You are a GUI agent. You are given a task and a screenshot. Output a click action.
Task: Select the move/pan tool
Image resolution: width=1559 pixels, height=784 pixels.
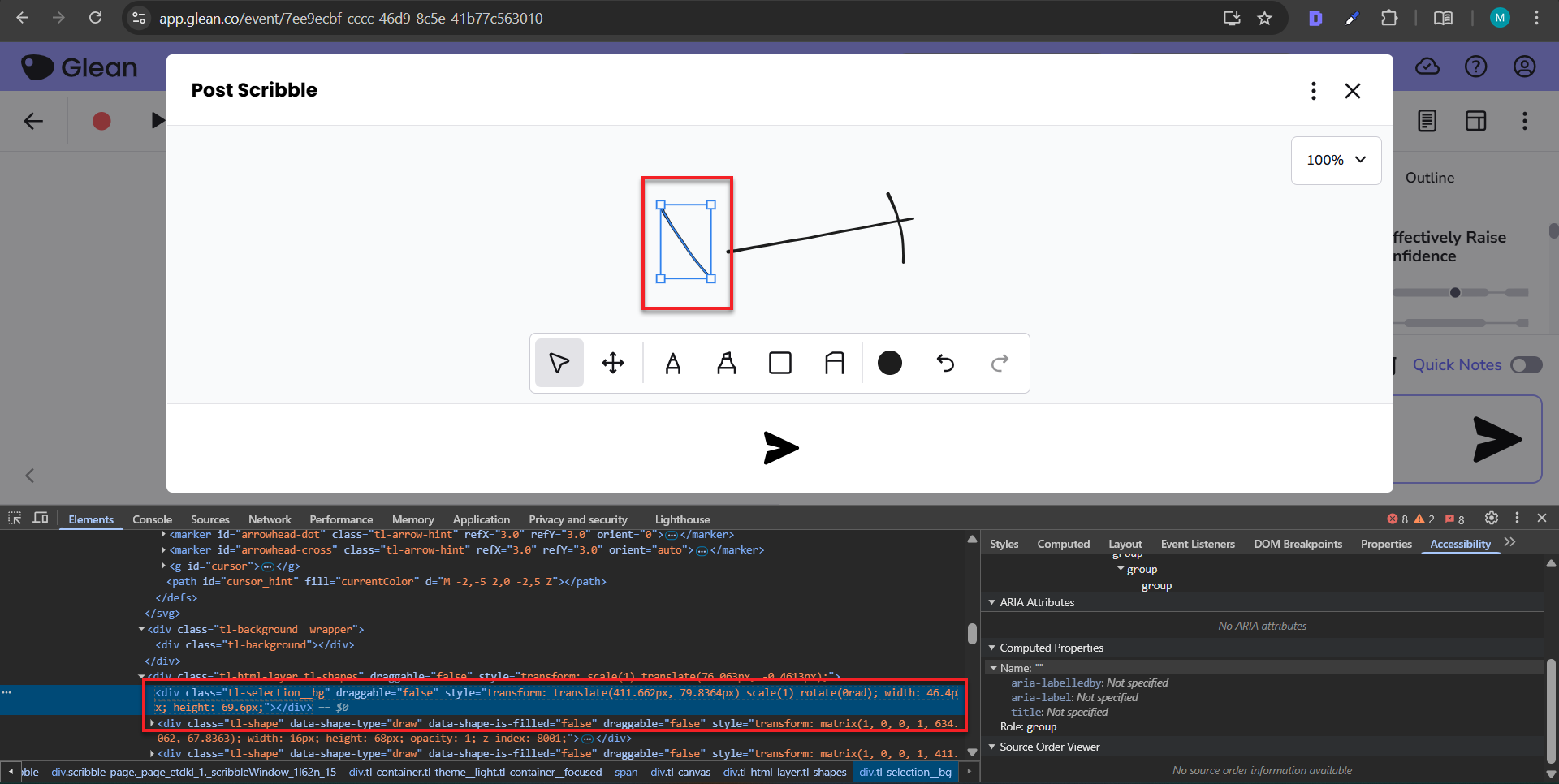(x=613, y=363)
